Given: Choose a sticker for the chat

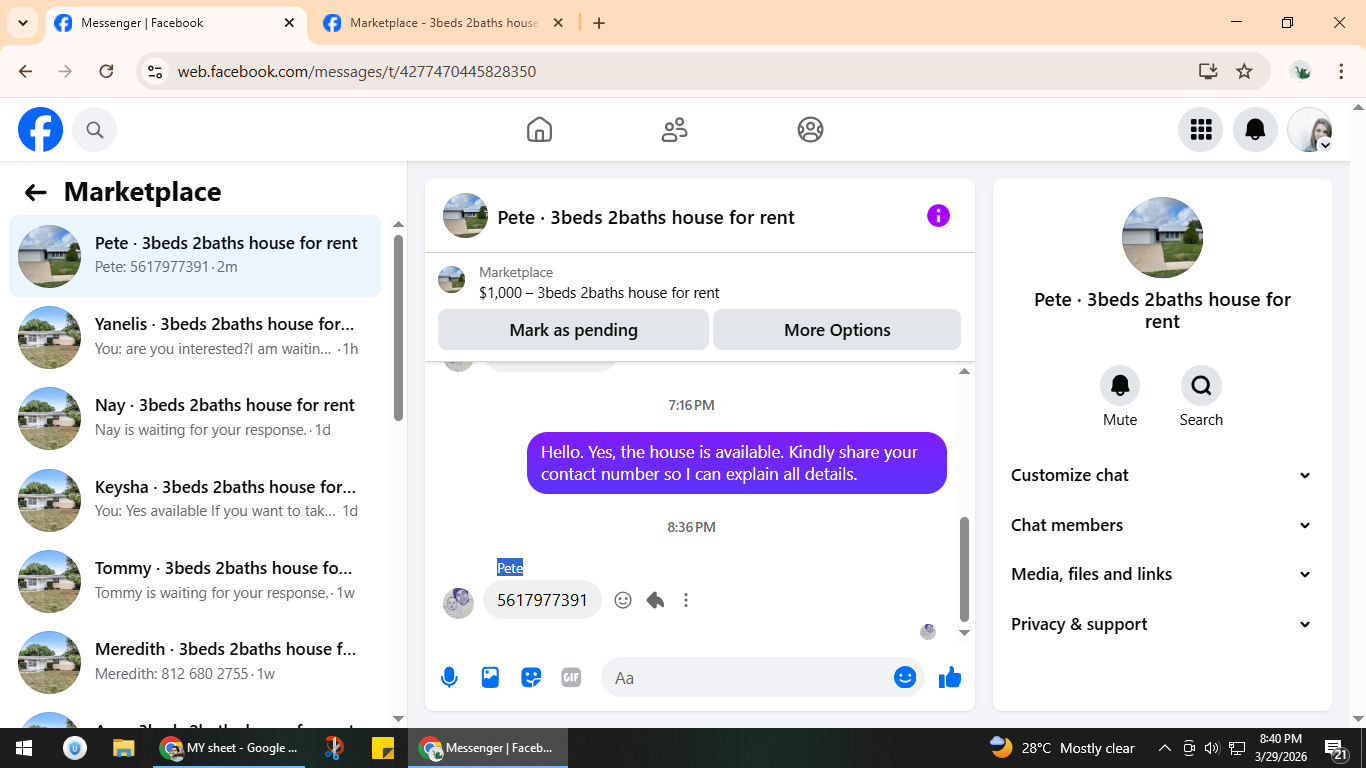Looking at the screenshot, I should pos(531,678).
